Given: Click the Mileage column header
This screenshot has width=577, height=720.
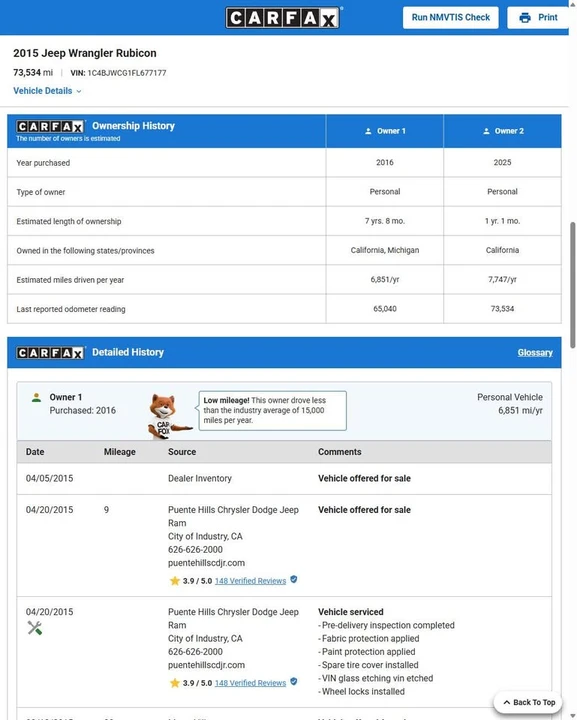Looking at the screenshot, I should click(x=119, y=452).
